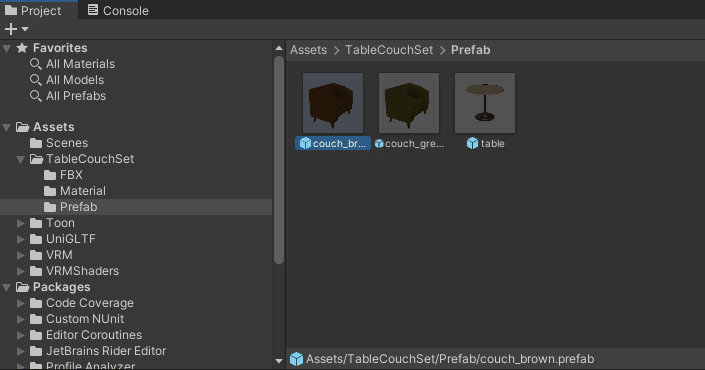This screenshot has height=370, width=705.
Task: Click the FBX folder icon
Action: pyautogui.click(x=50, y=175)
